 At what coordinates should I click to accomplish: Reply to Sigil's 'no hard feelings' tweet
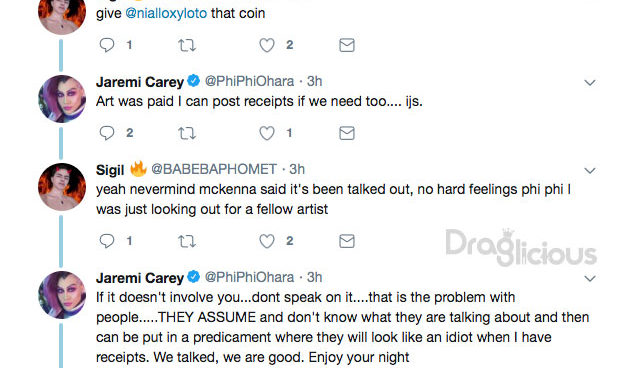pos(107,241)
